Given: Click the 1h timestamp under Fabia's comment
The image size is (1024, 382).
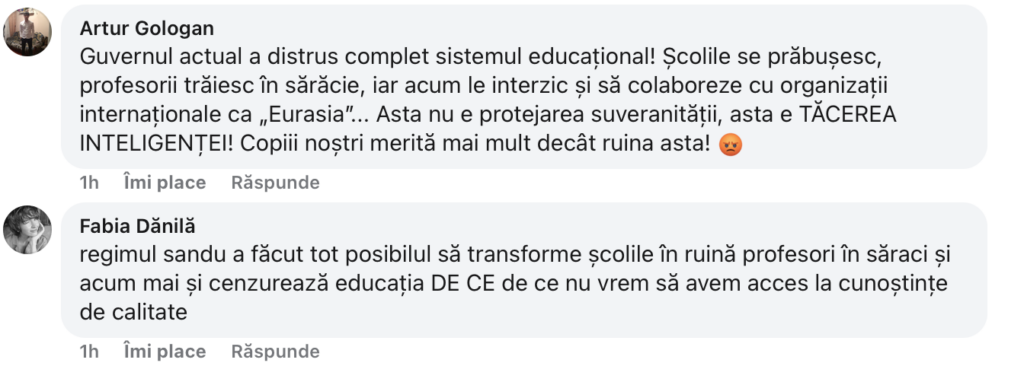Looking at the screenshot, I should 89,352.
